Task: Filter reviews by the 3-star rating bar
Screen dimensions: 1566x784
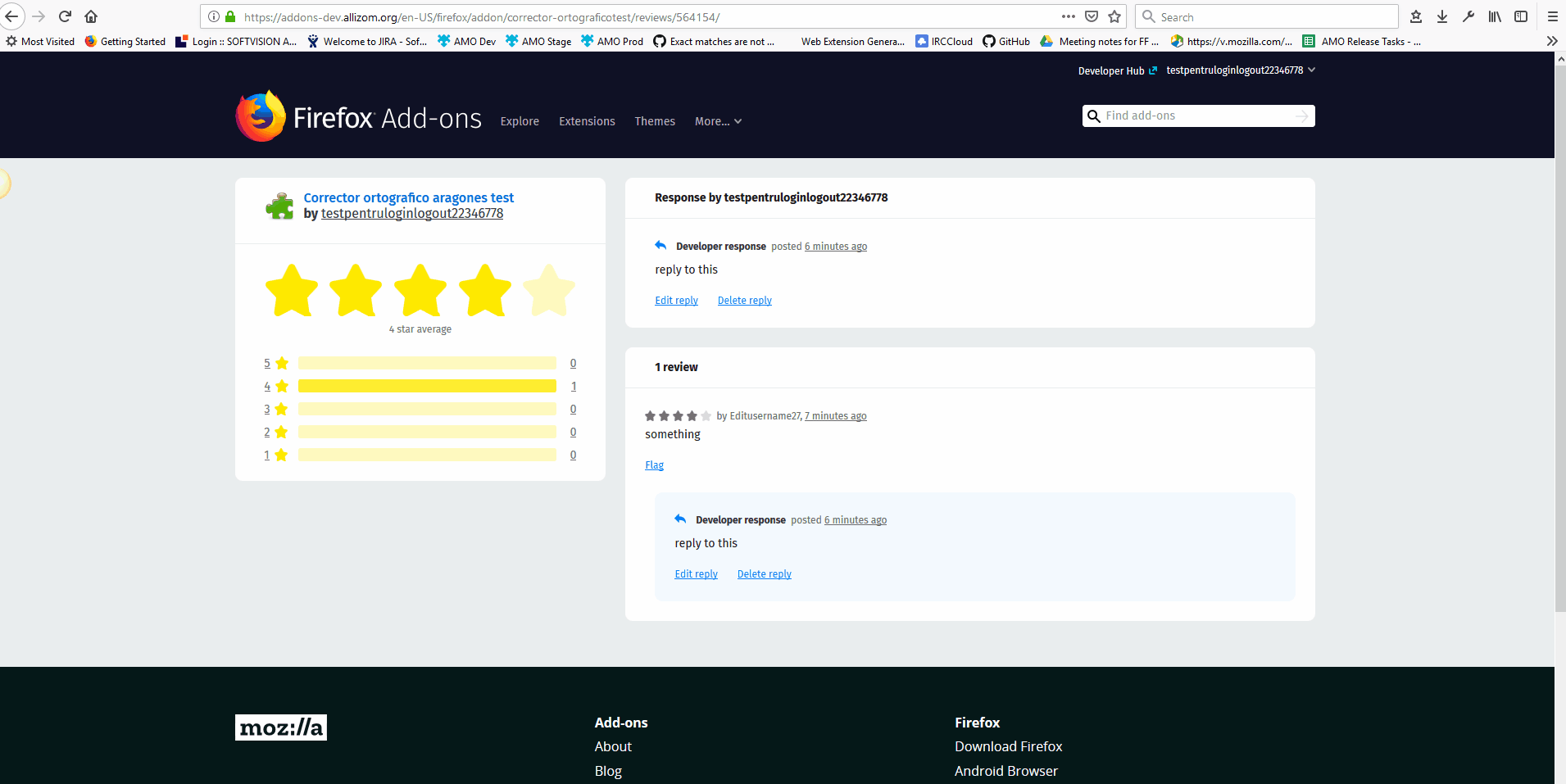Action: [x=427, y=409]
